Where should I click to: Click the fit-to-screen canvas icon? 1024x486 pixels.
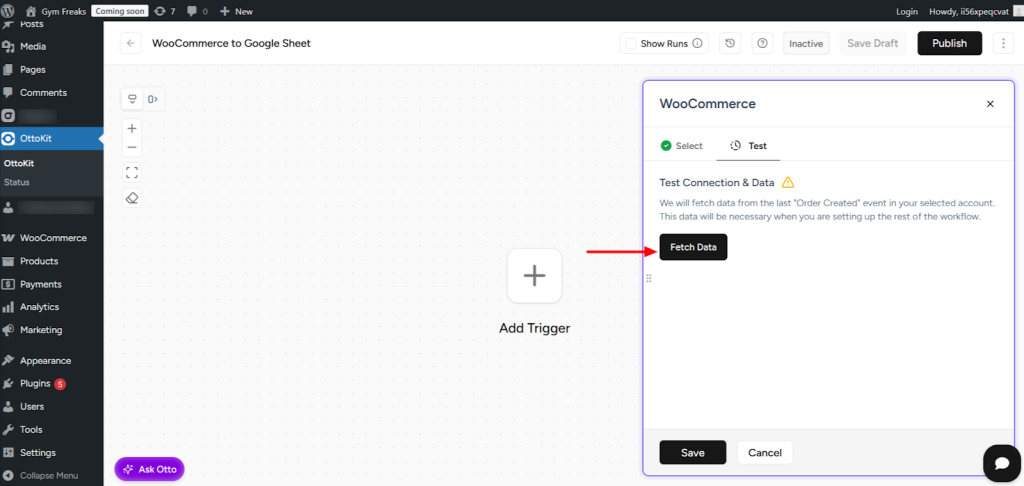coord(132,172)
